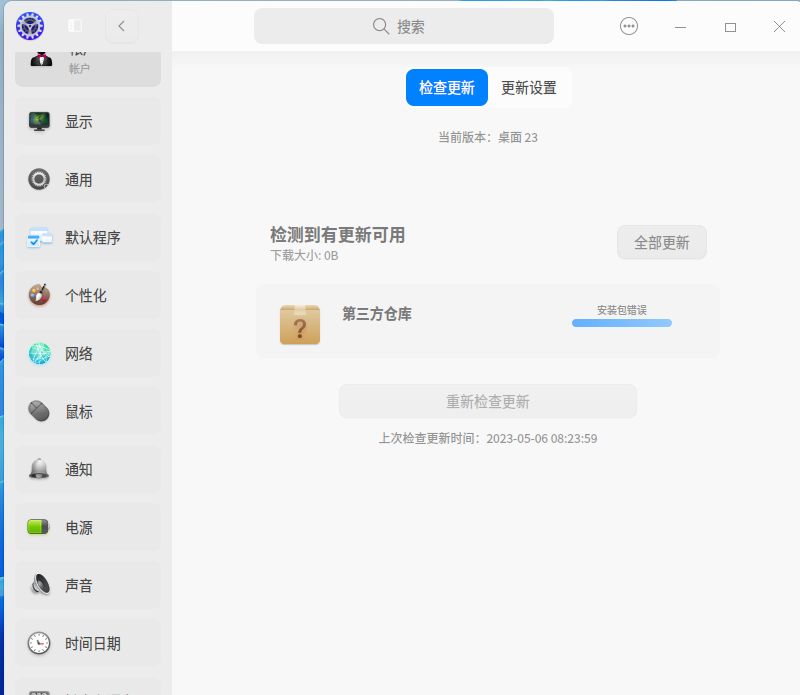
Task: Click the 搜索 search field
Action: (404, 26)
